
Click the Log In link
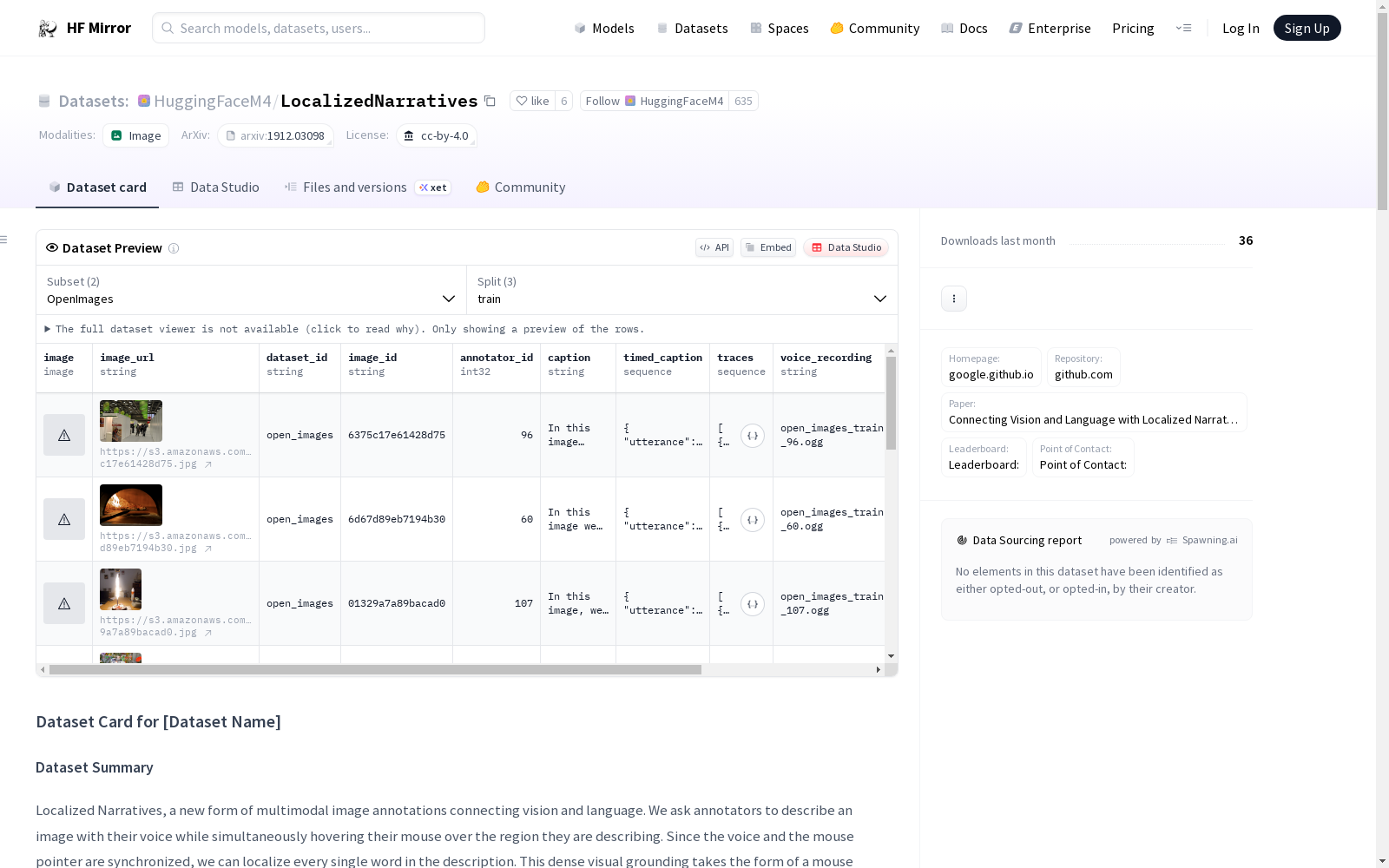click(1241, 29)
